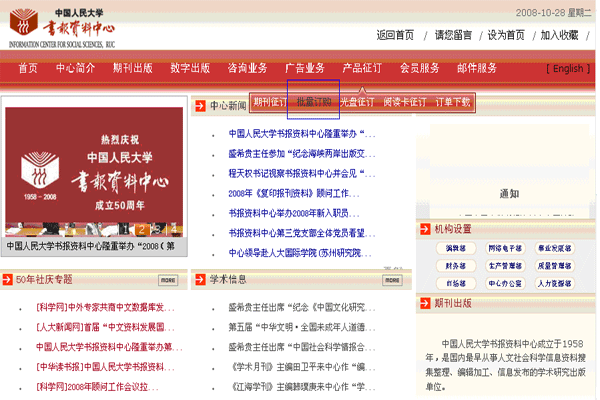Image resolution: width=600 pixels, height=400 pixels.
Task: Click the 返回首页 top link
Action: tap(395, 35)
